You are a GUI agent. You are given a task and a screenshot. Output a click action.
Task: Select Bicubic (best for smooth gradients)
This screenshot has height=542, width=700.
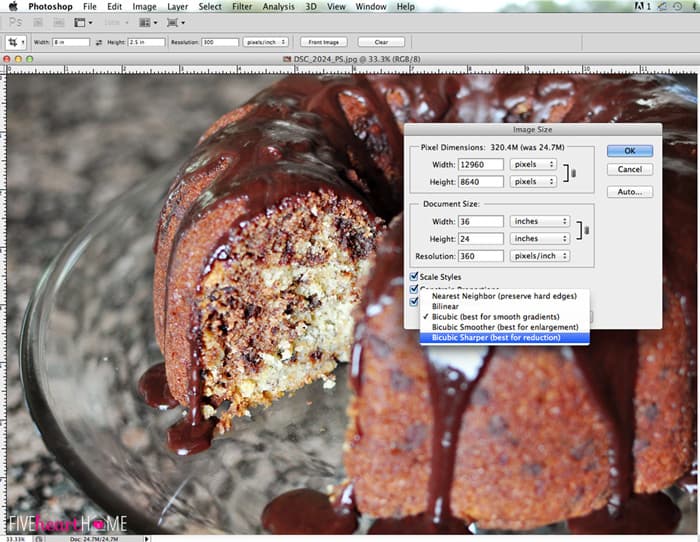tap(504, 317)
